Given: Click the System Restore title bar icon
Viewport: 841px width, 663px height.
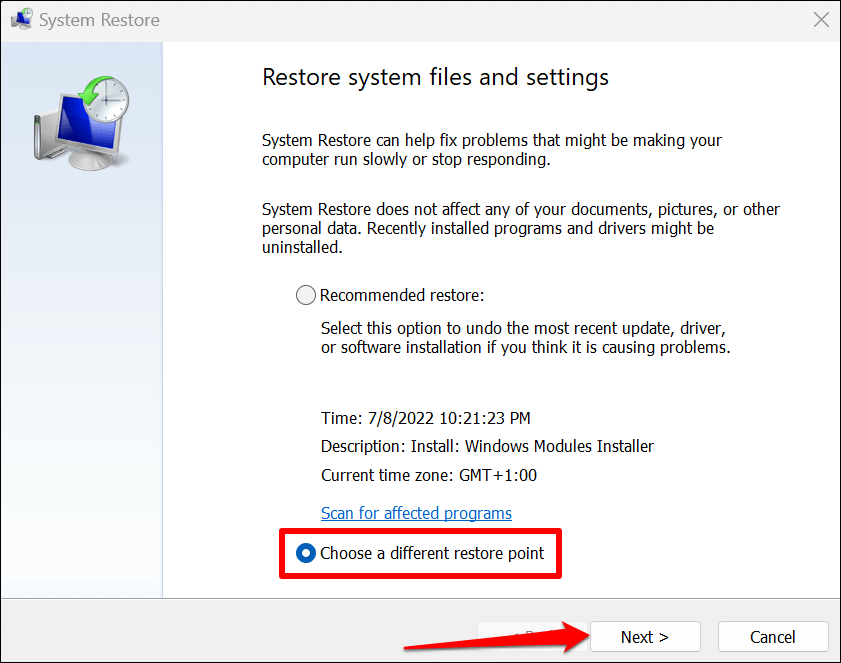Looking at the screenshot, I should click(x=21, y=19).
